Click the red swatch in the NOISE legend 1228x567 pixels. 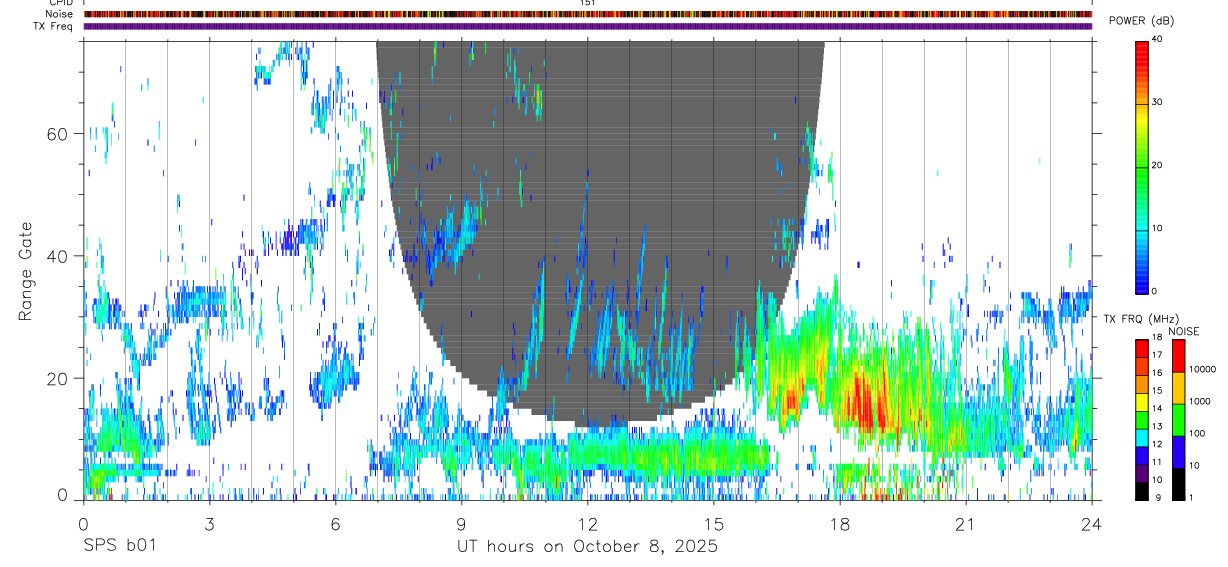coord(1178,356)
